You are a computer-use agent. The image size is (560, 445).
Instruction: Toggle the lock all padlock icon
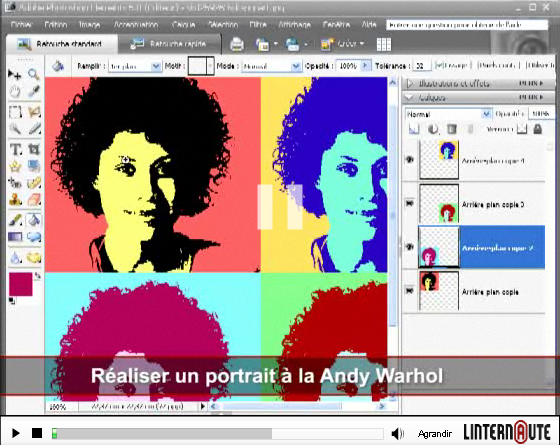[538, 129]
